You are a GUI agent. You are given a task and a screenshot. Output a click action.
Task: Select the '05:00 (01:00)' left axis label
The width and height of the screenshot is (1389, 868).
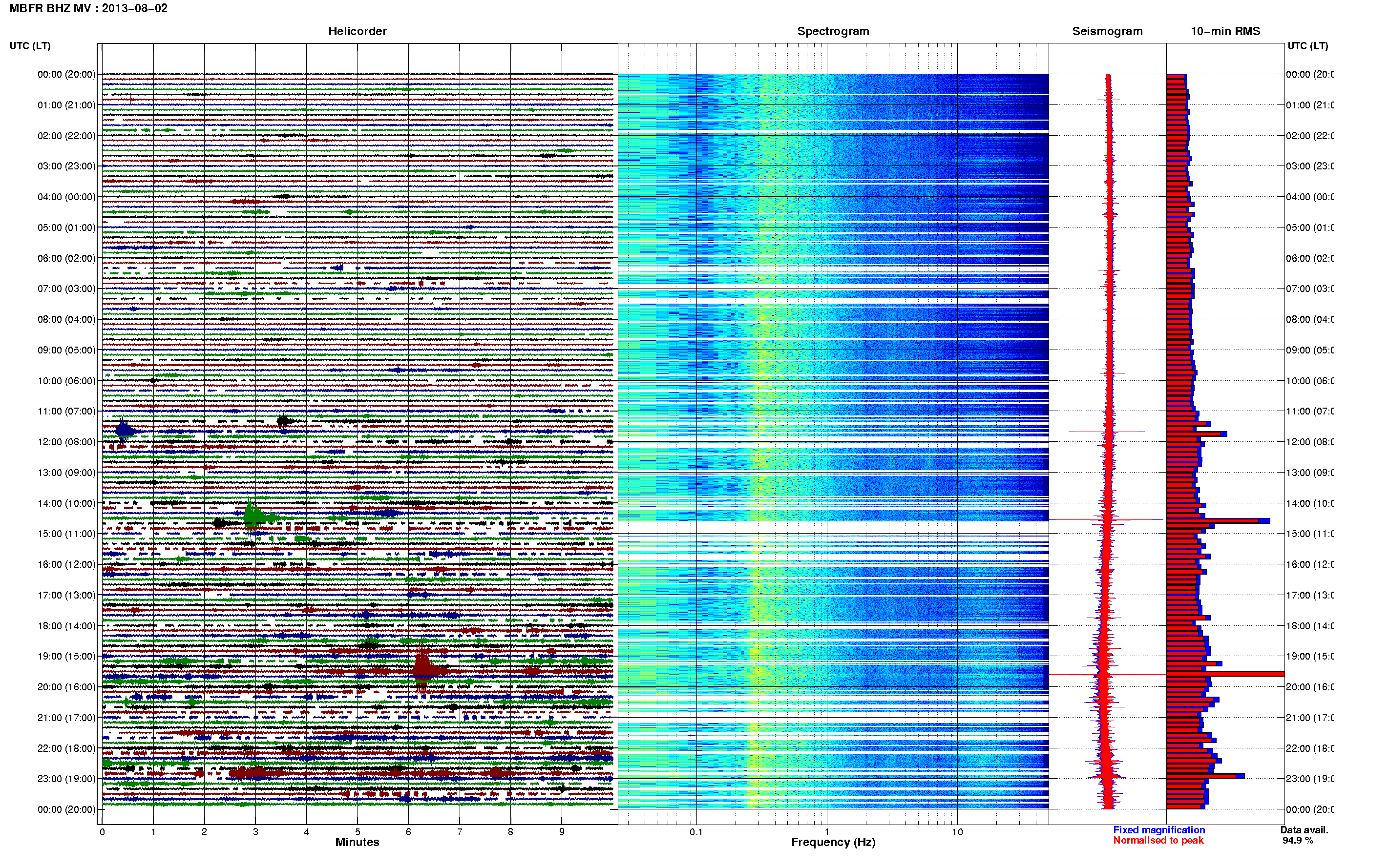pyautogui.click(x=66, y=227)
